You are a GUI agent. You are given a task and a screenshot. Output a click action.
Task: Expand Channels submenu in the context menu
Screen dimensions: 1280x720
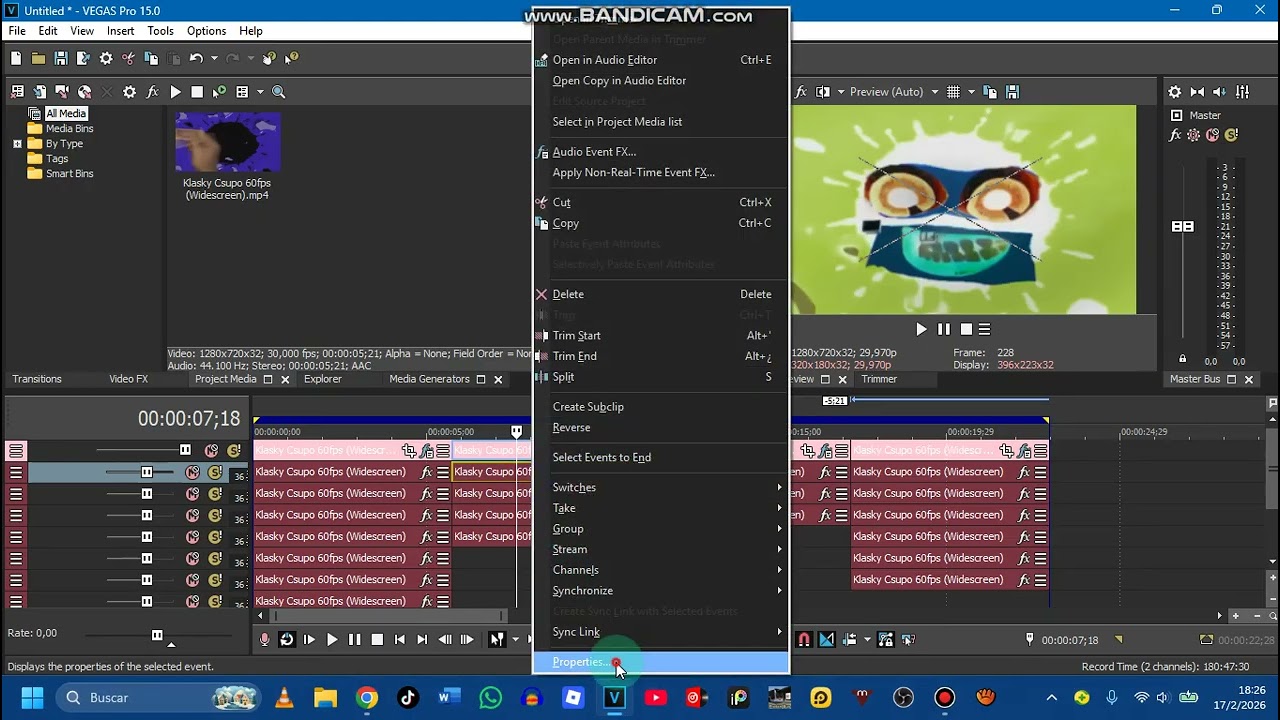click(661, 570)
